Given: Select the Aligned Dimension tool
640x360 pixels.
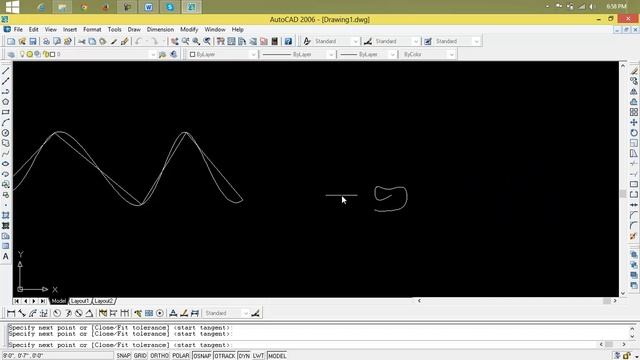Looking at the screenshot, I should pyautogui.click(x=22, y=313).
